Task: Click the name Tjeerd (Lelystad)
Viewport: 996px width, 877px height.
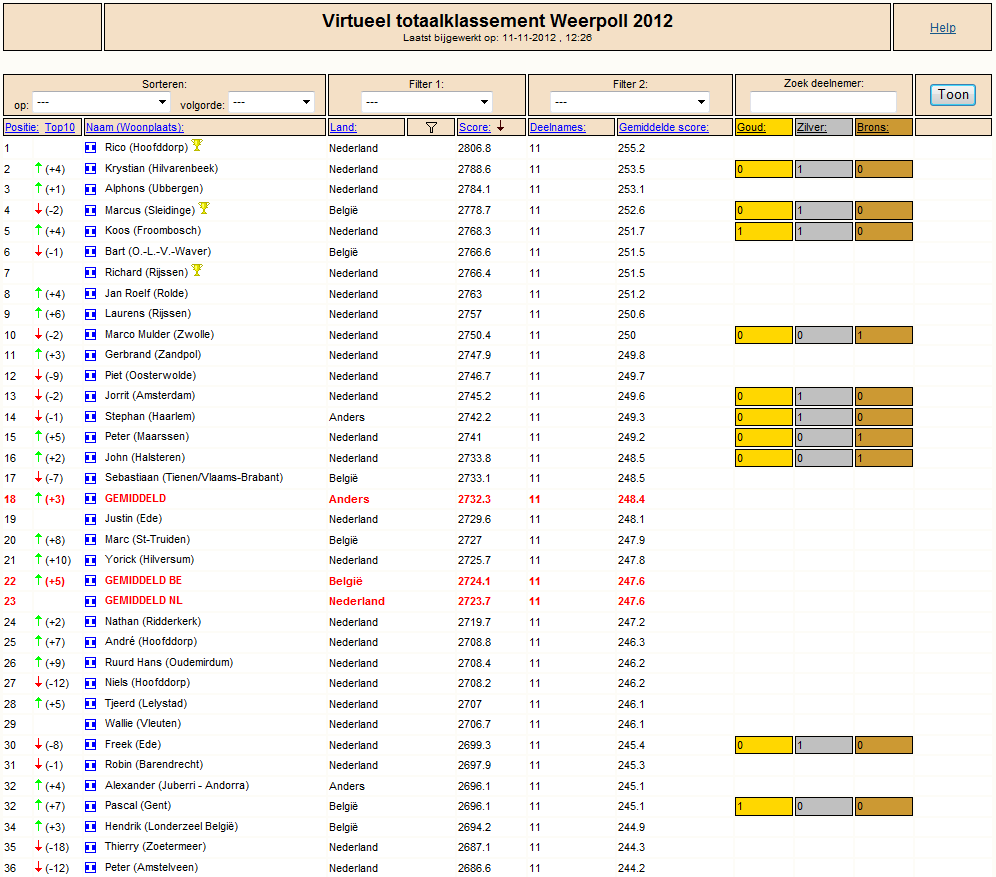Action: (x=146, y=704)
